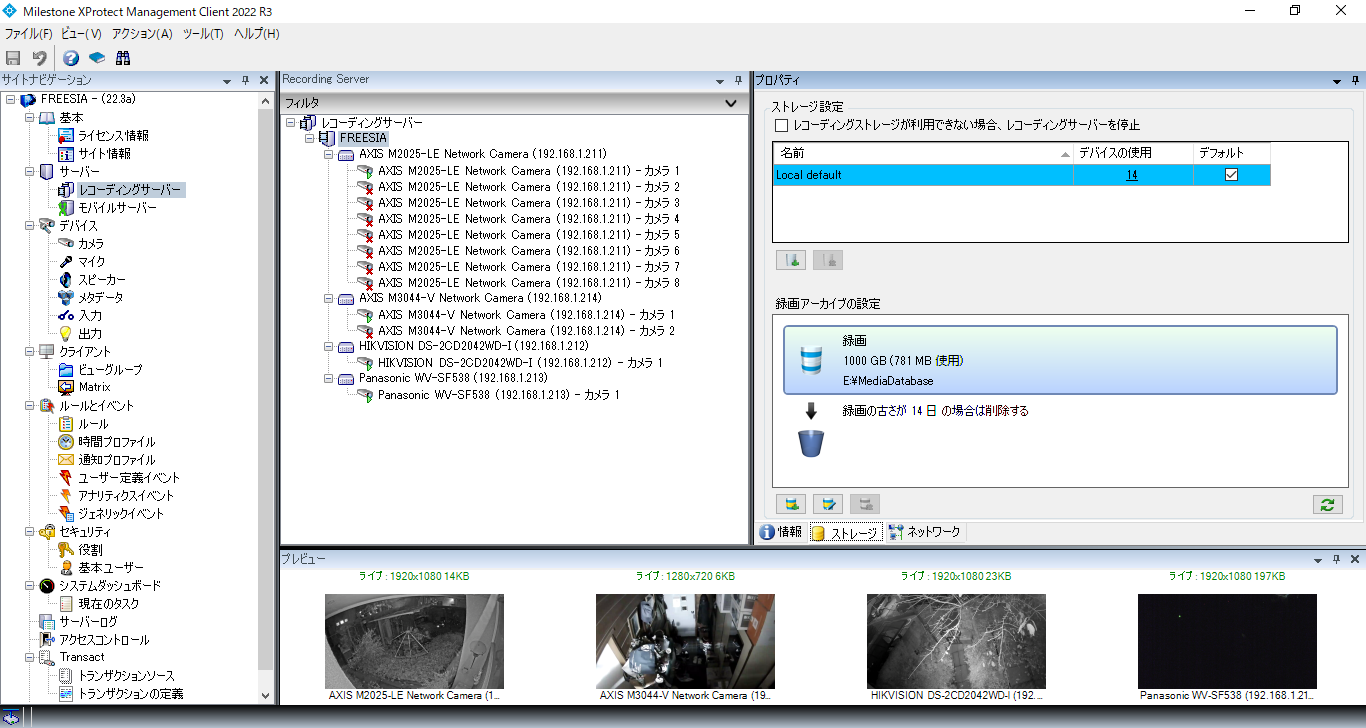
Task: Click the Undo arrow toolbar icon
Action: pyautogui.click(x=40, y=58)
